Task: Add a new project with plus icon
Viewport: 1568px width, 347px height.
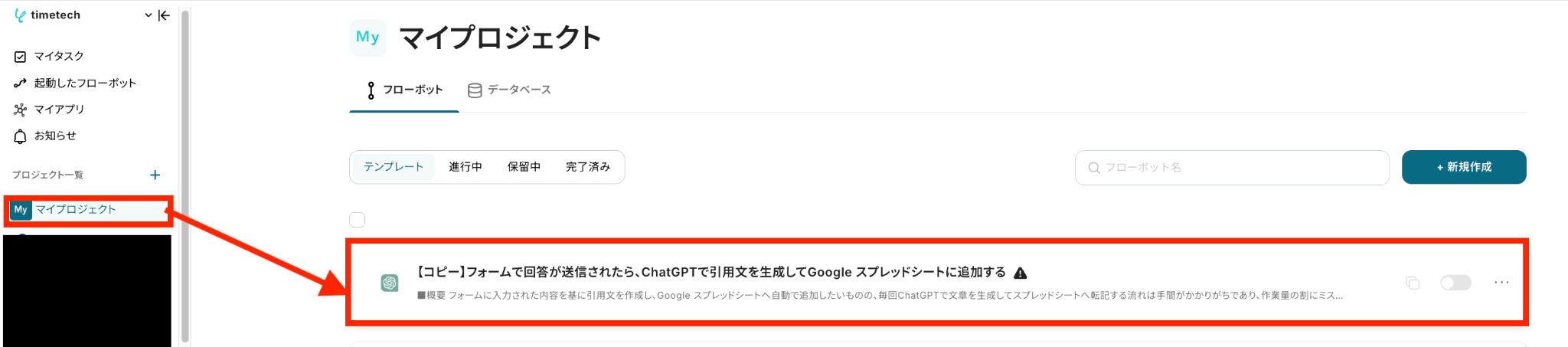Action: [x=155, y=175]
